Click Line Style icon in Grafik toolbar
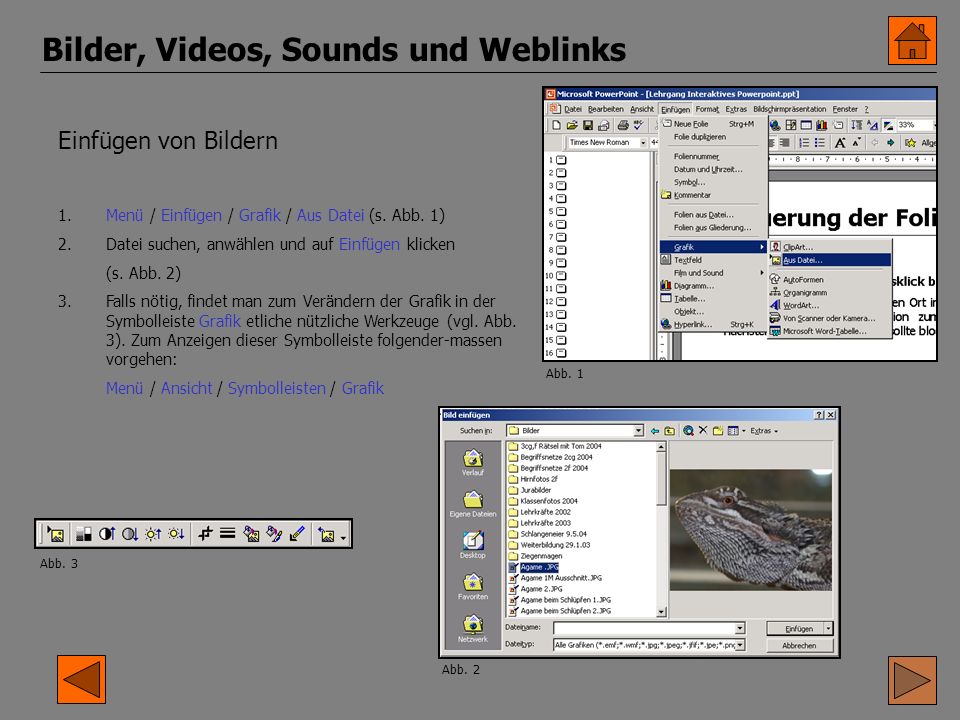960x720 pixels. [228, 534]
